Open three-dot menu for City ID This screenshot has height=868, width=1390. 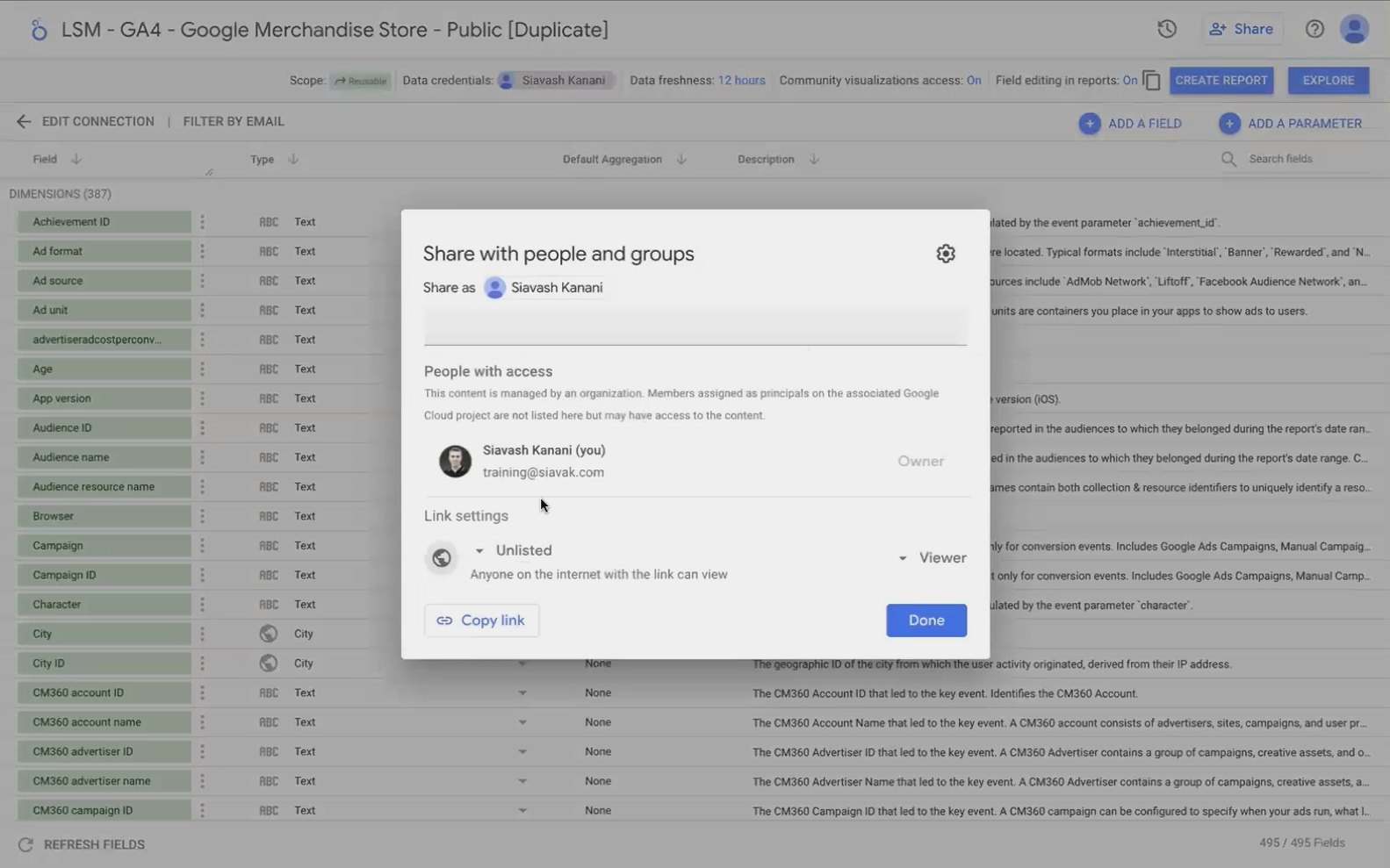pos(202,664)
